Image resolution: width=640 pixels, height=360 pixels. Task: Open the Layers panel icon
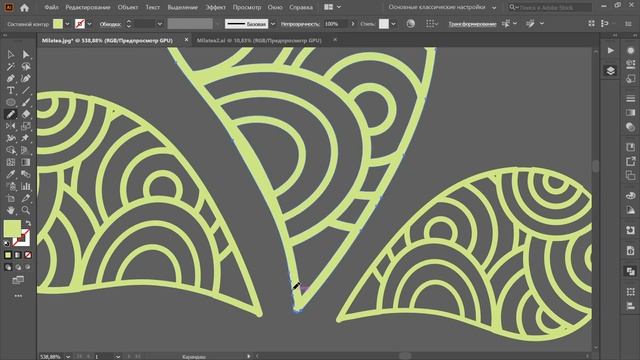coord(611,71)
